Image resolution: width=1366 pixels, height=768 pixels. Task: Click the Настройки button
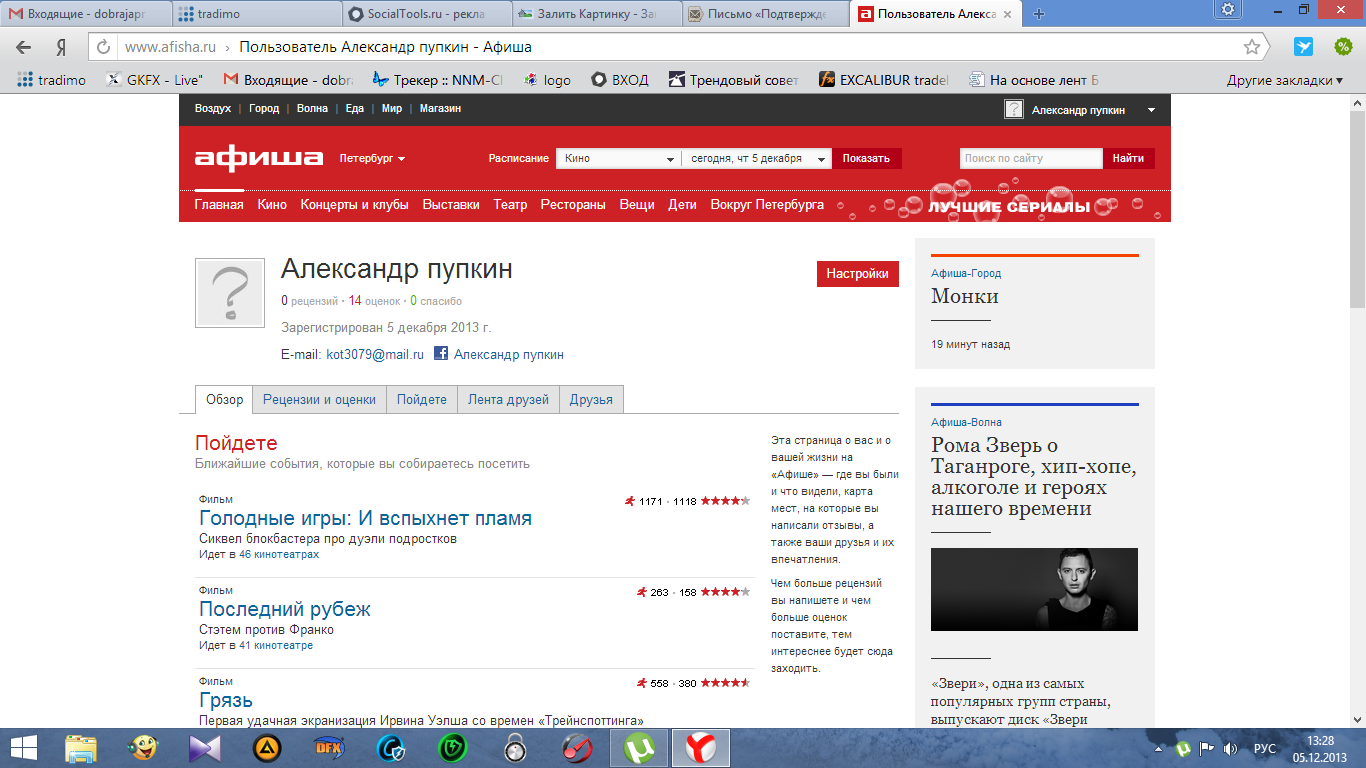coord(857,274)
